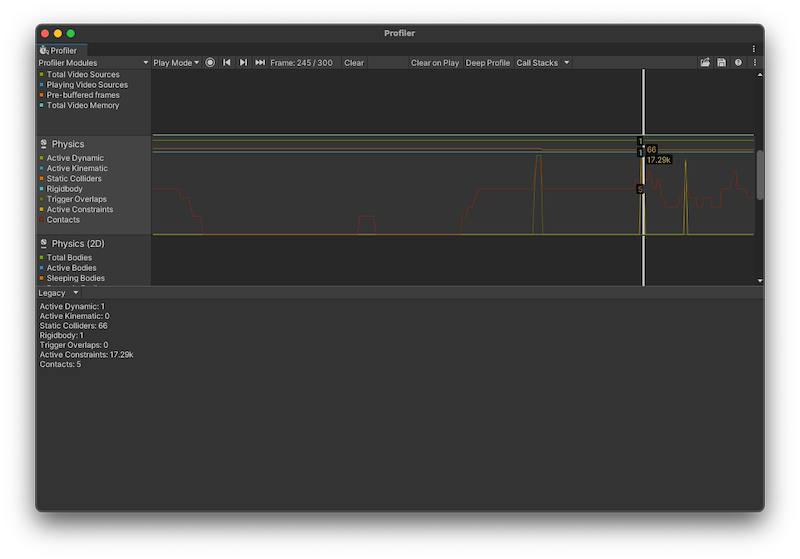Open the profiler help icon
Viewport: 800px width, 559px height.
(x=738, y=63)
